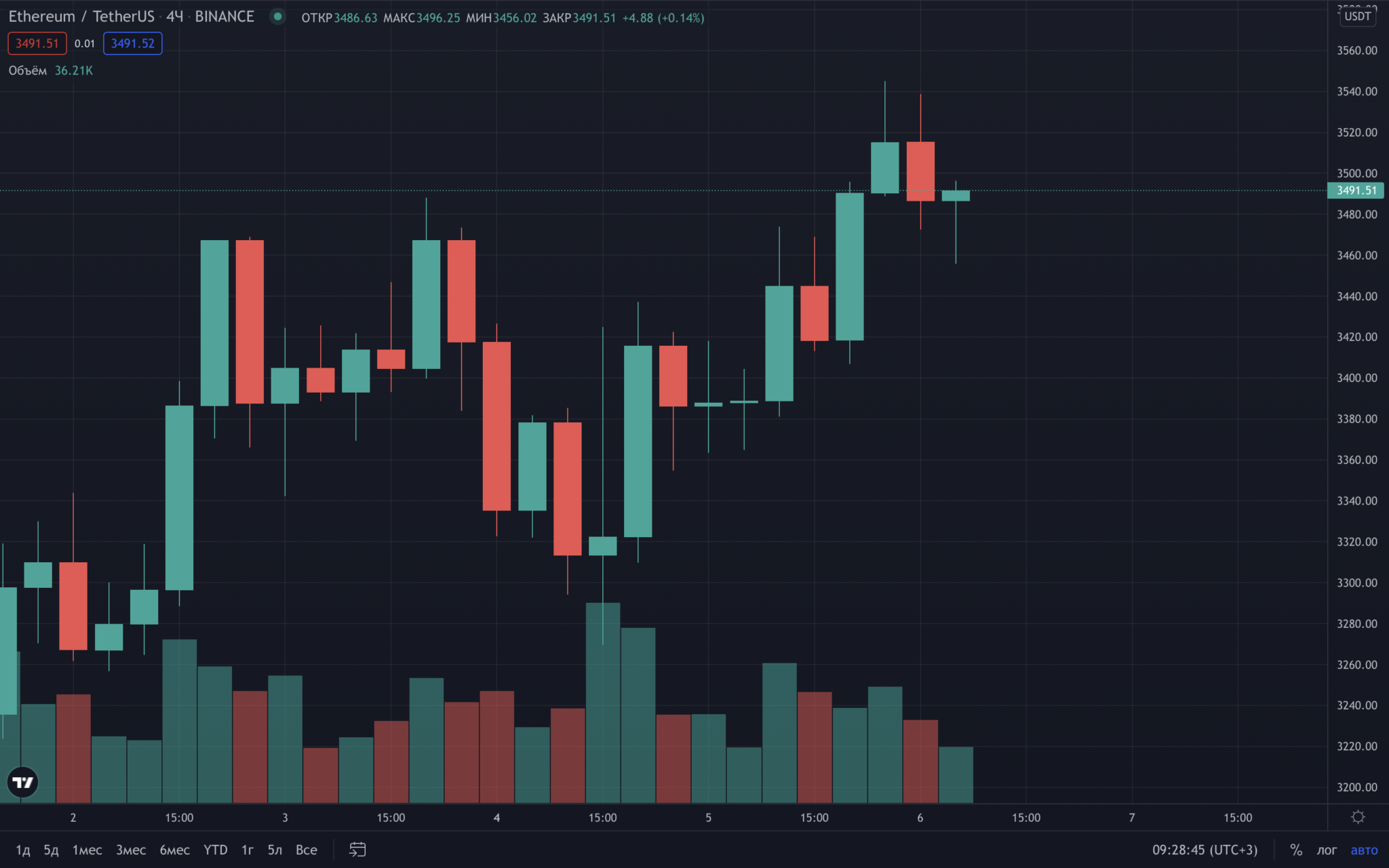Click the Ethereum / TetherUS symbol title
1389x868 pixels.
(x=81, y=16)
